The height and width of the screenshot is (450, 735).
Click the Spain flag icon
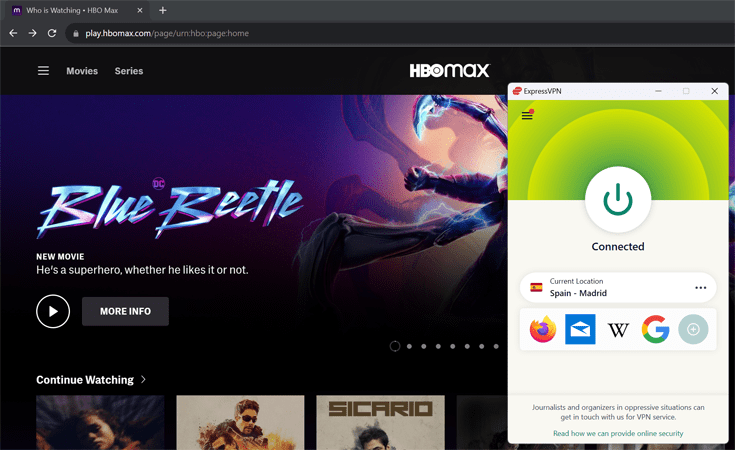(x=536, y=287)
